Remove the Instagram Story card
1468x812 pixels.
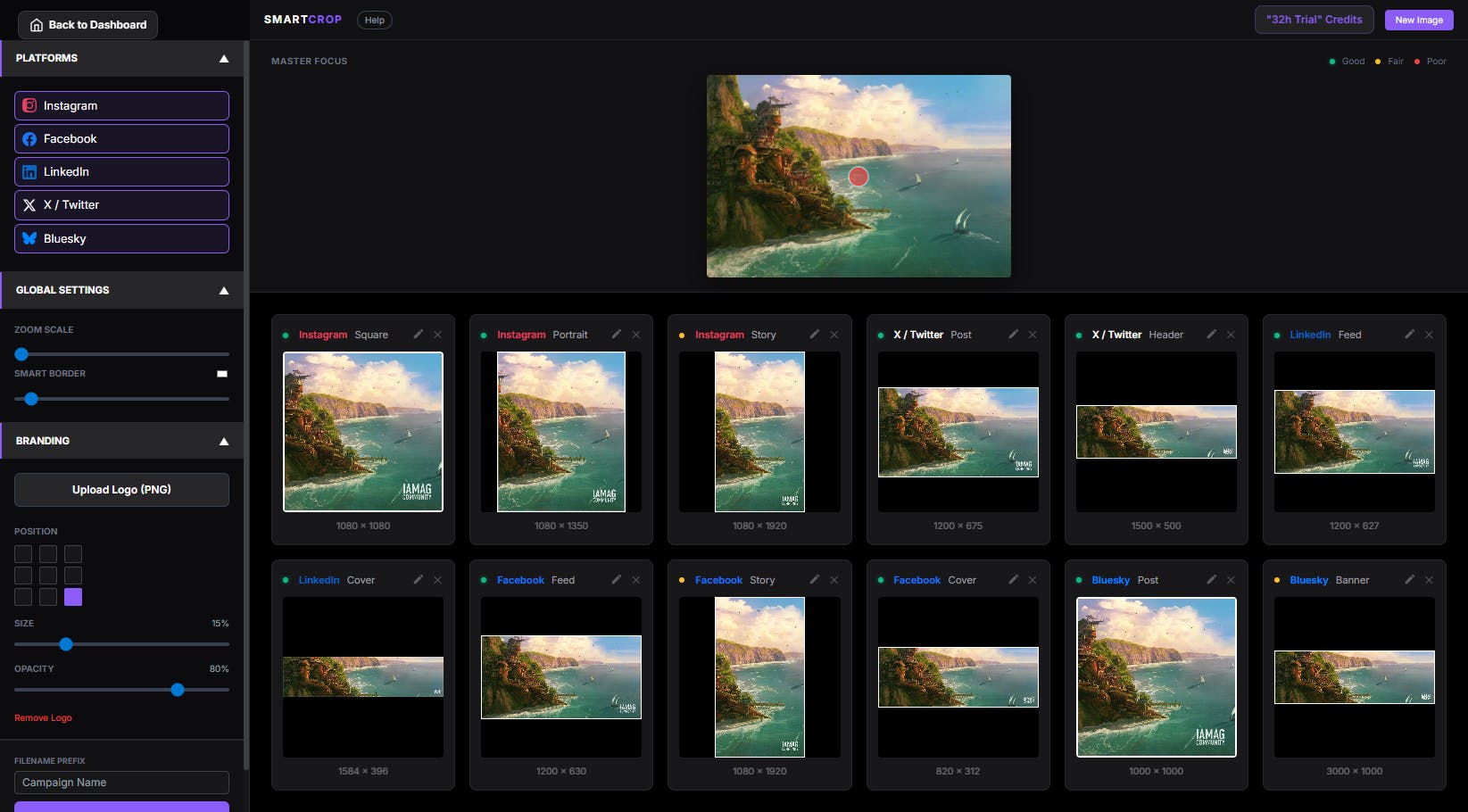[834, 335]
